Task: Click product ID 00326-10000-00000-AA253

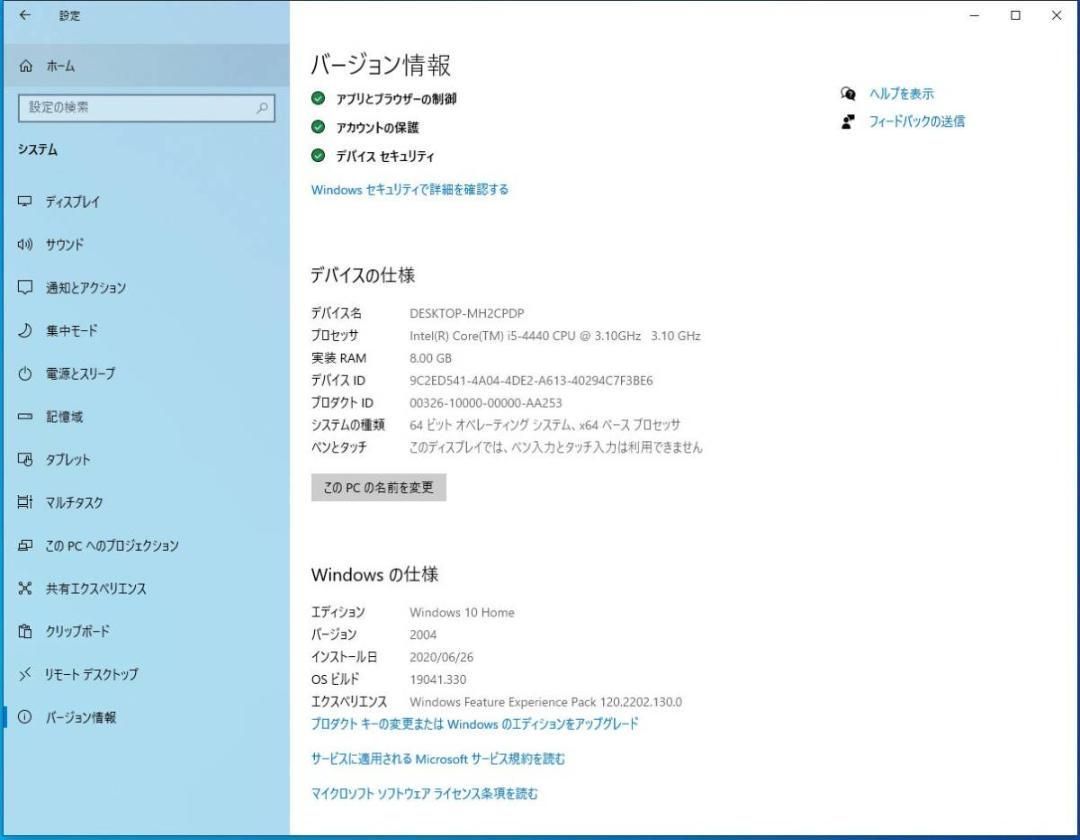Action: pos(486,403)
